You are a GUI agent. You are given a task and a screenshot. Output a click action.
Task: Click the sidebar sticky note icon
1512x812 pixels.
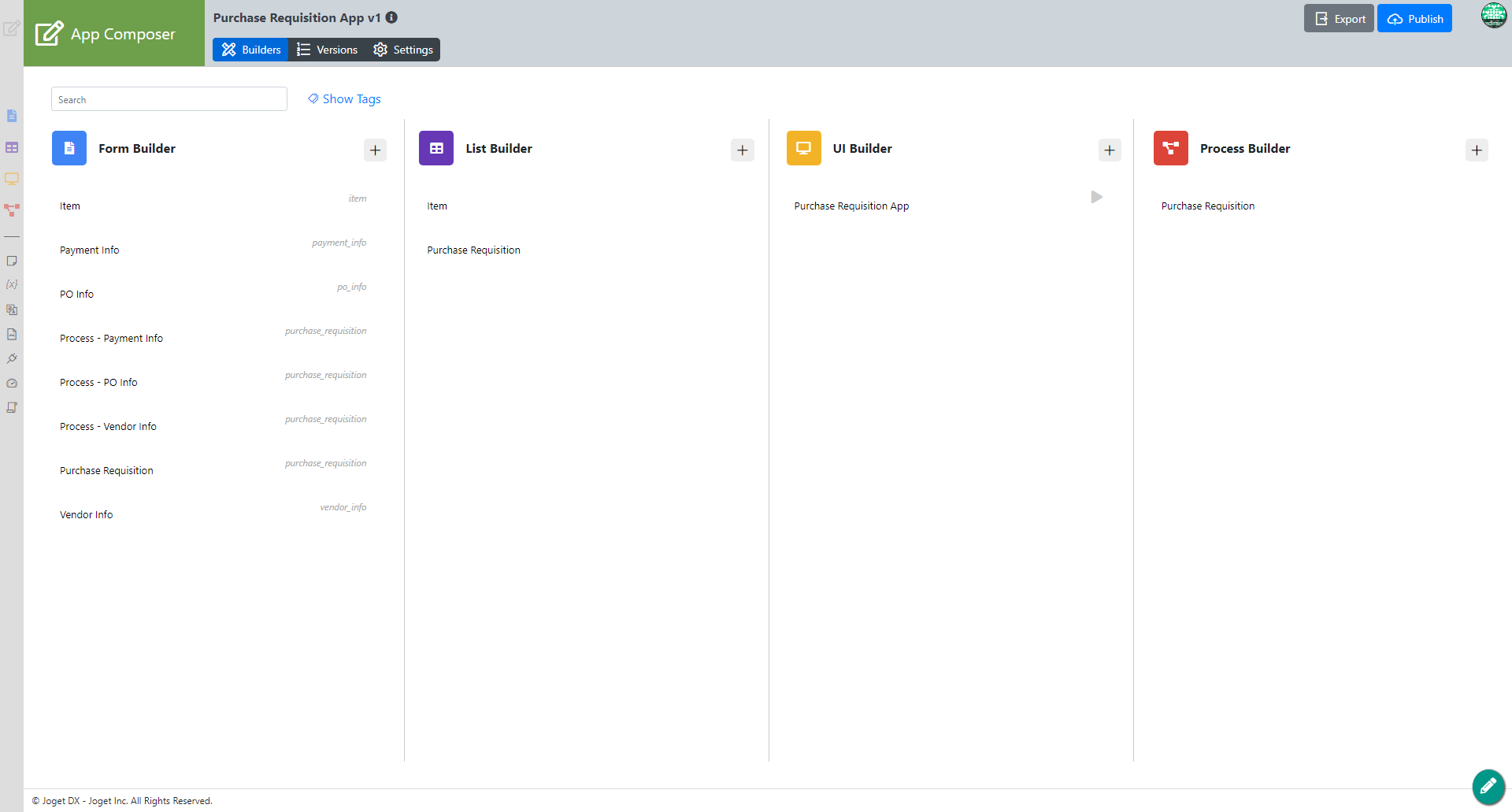[12, 261]
